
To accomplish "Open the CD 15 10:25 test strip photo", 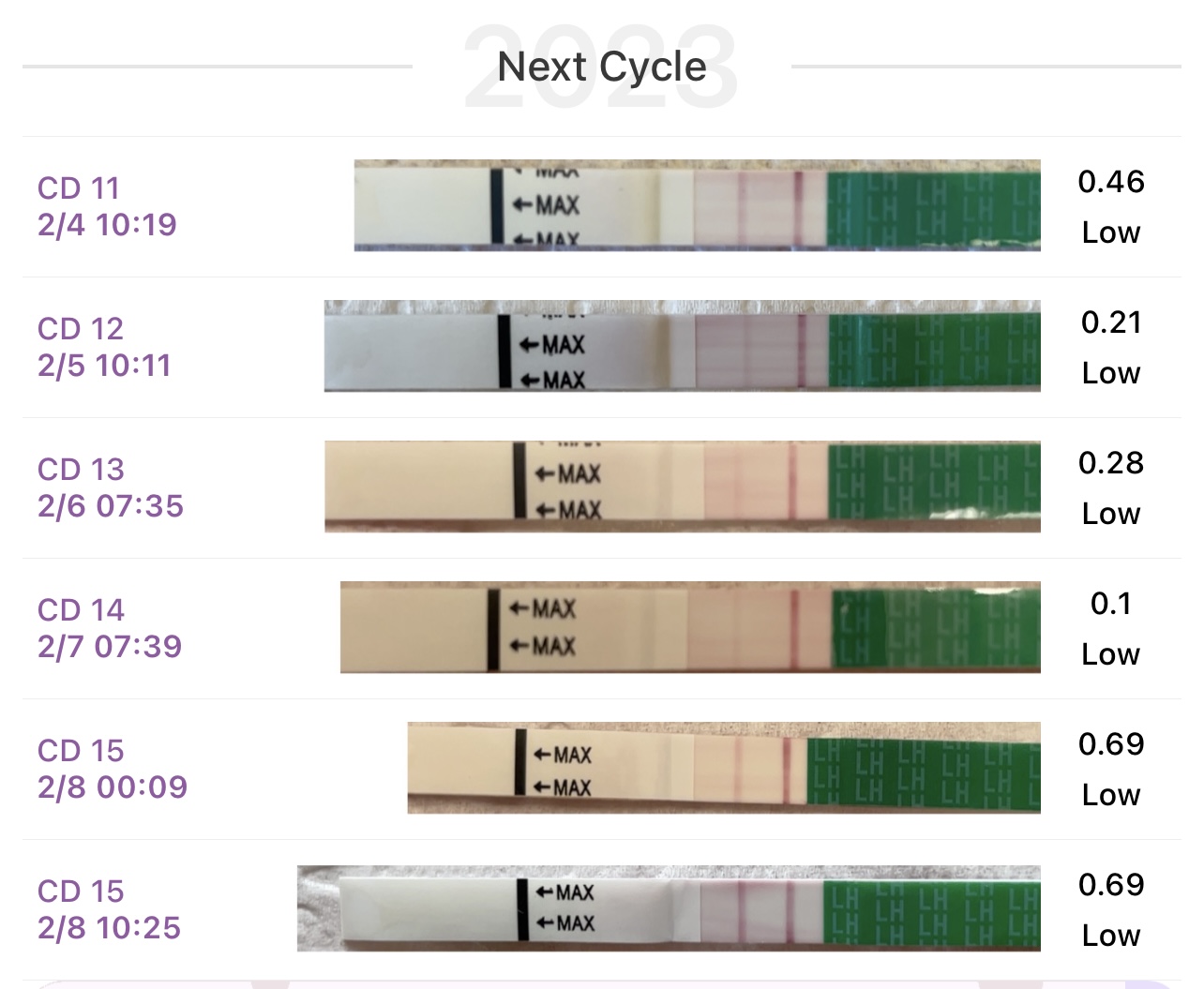I will (x=669, y=908).
